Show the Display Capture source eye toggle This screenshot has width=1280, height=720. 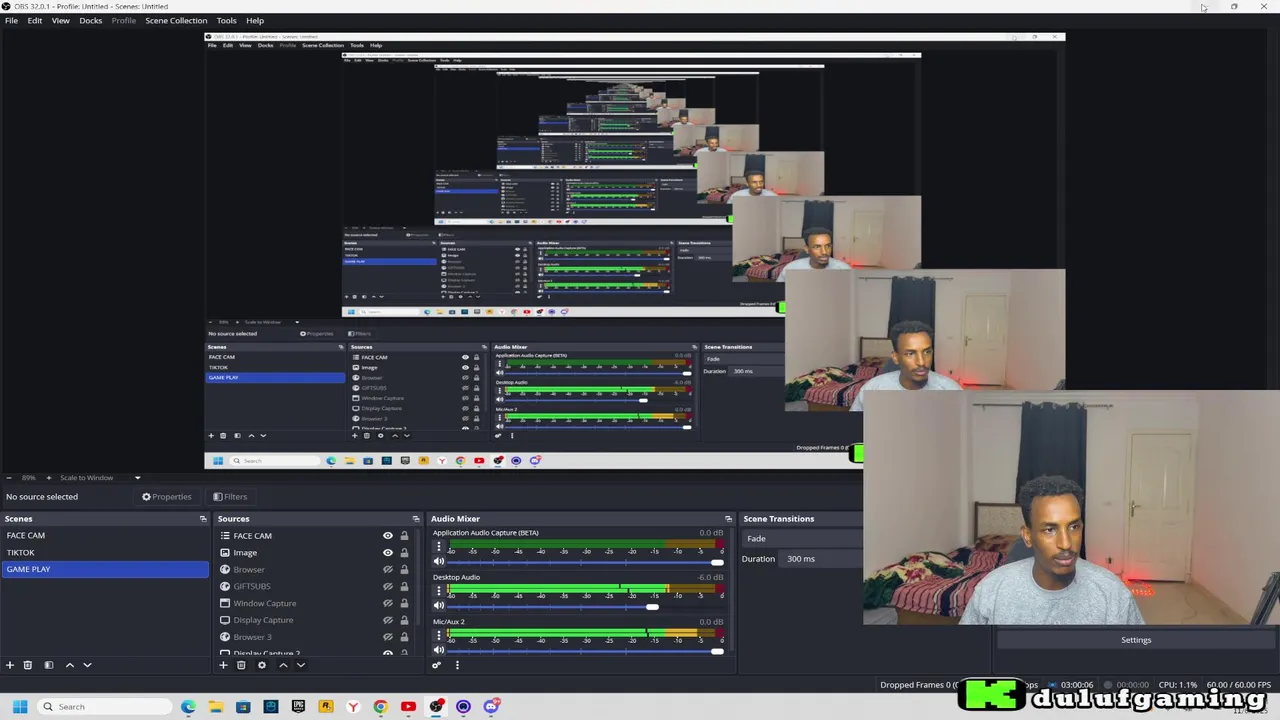(x=388, y=620)
